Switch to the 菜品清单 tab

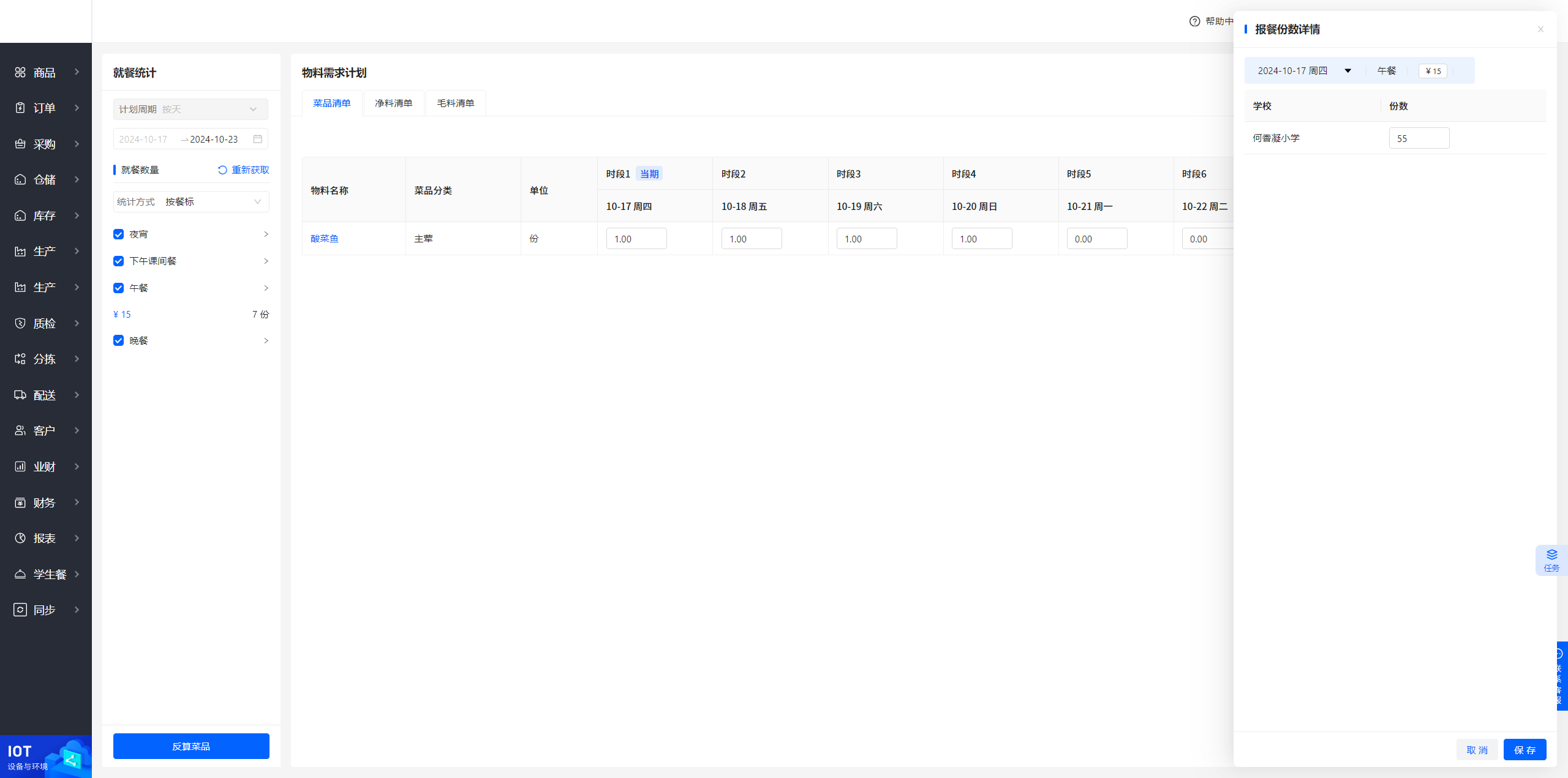pyautogui.click(x=332, y=103)
